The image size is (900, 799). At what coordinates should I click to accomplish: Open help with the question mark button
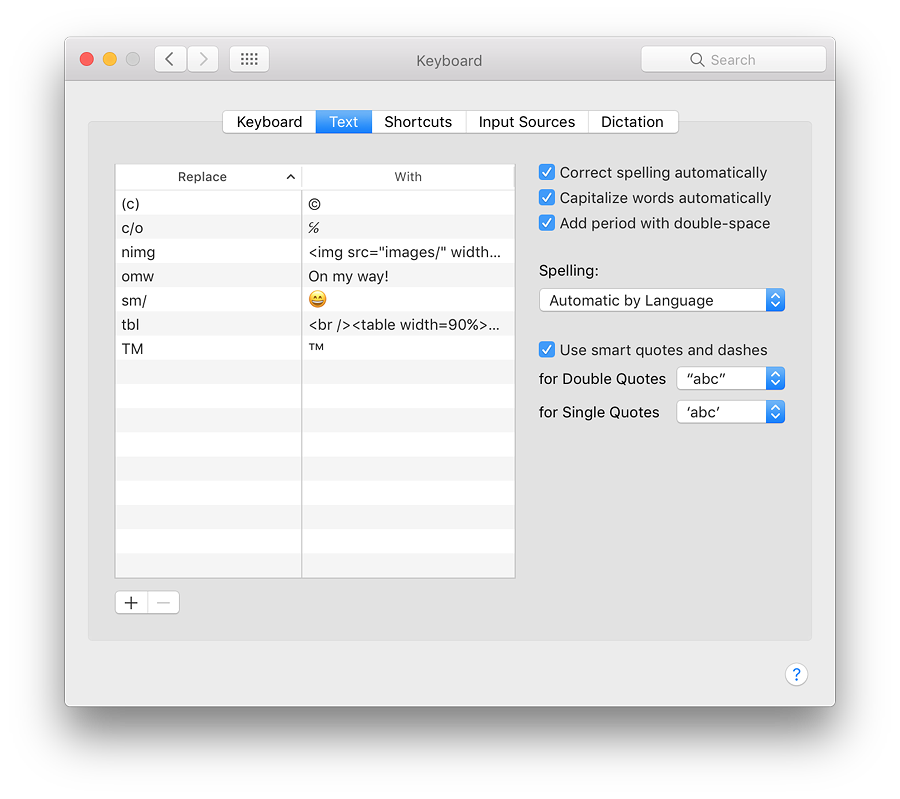[796, 674]
